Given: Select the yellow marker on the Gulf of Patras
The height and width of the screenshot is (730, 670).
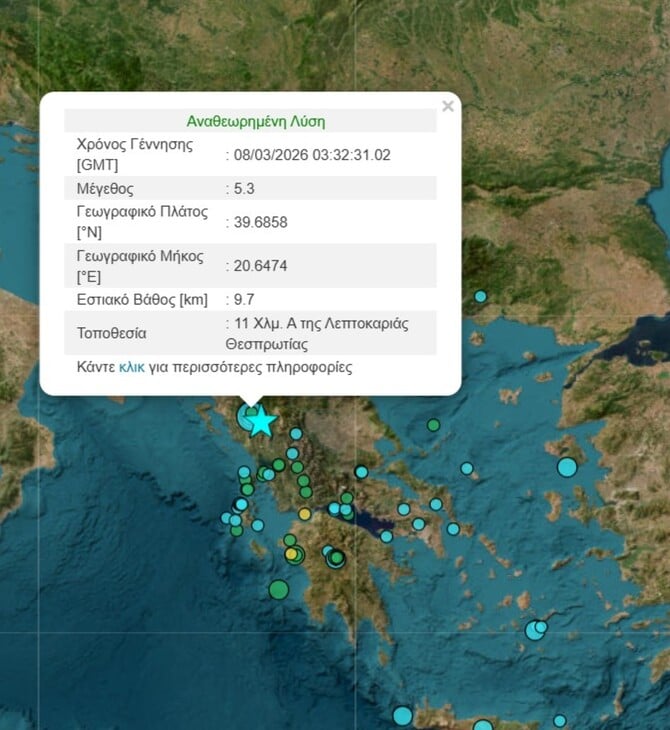Looking at the screenshot, I should coord(305,514).
